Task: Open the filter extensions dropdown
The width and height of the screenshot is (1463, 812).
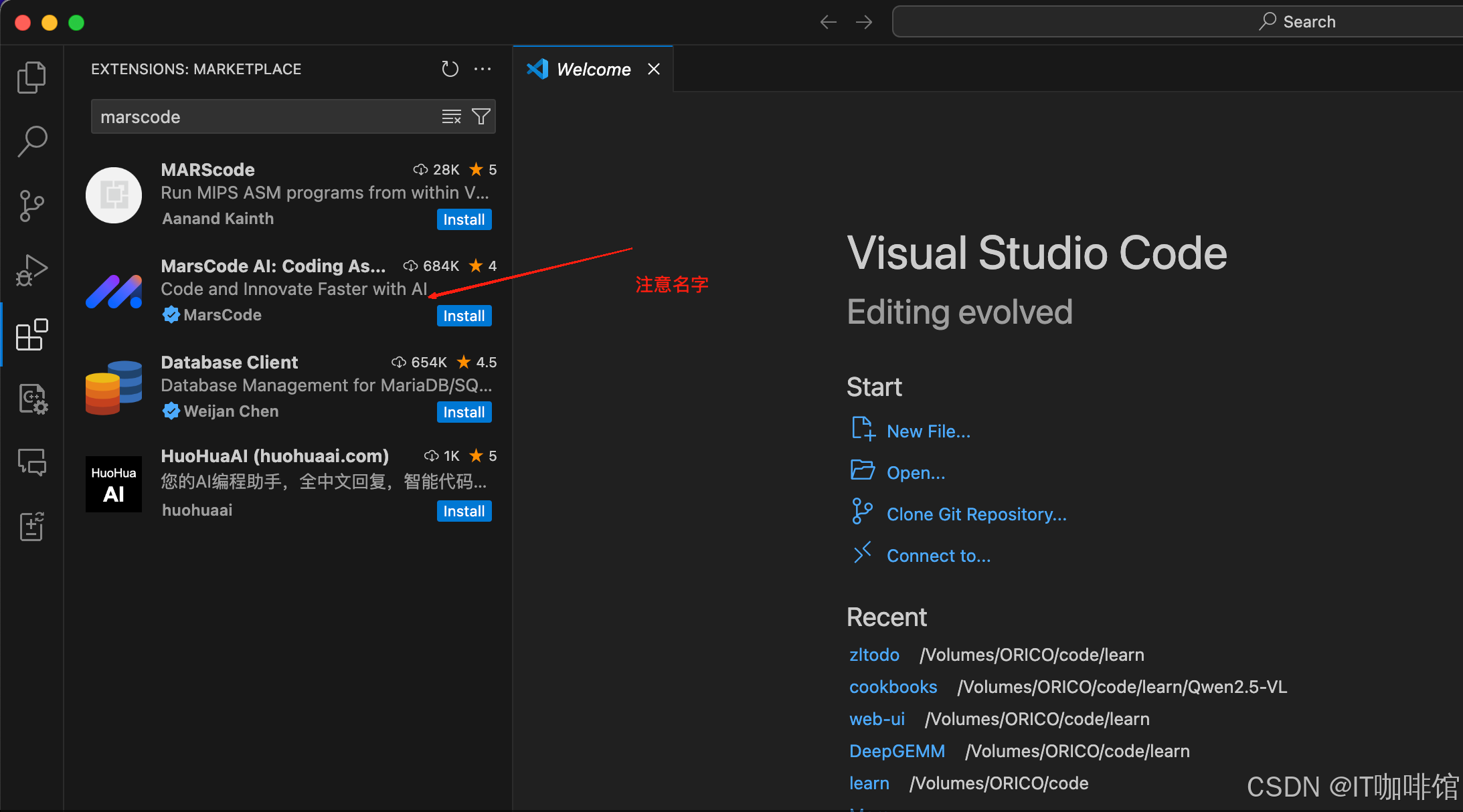Action: coord(481,117)
